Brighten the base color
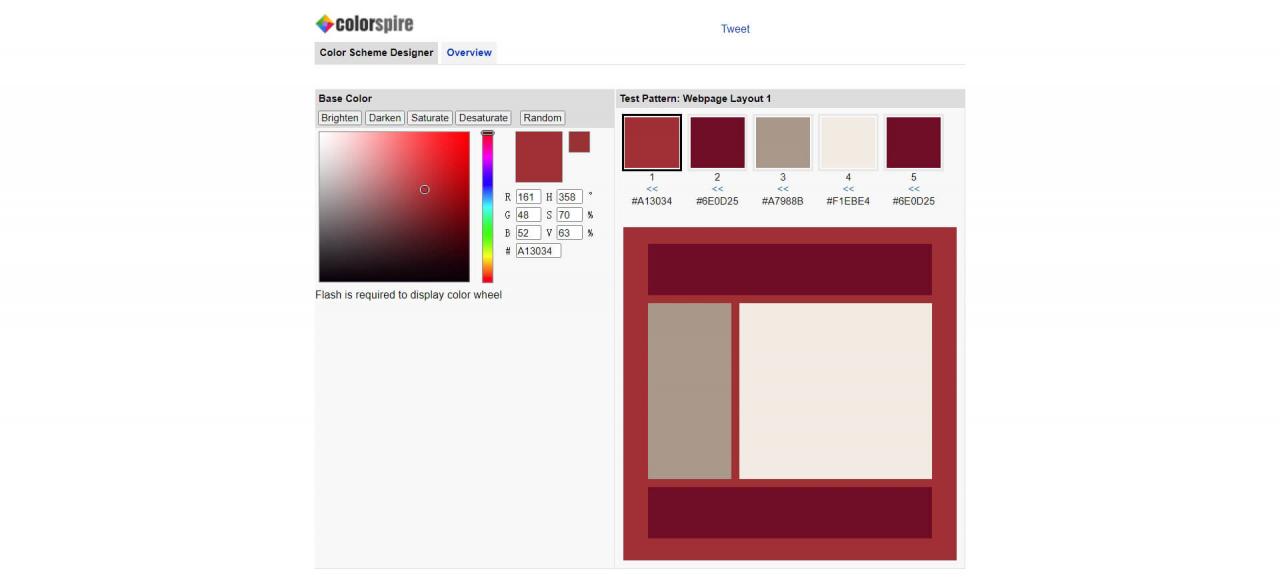This screenshot has height=577, width=1280. (340, 117)
